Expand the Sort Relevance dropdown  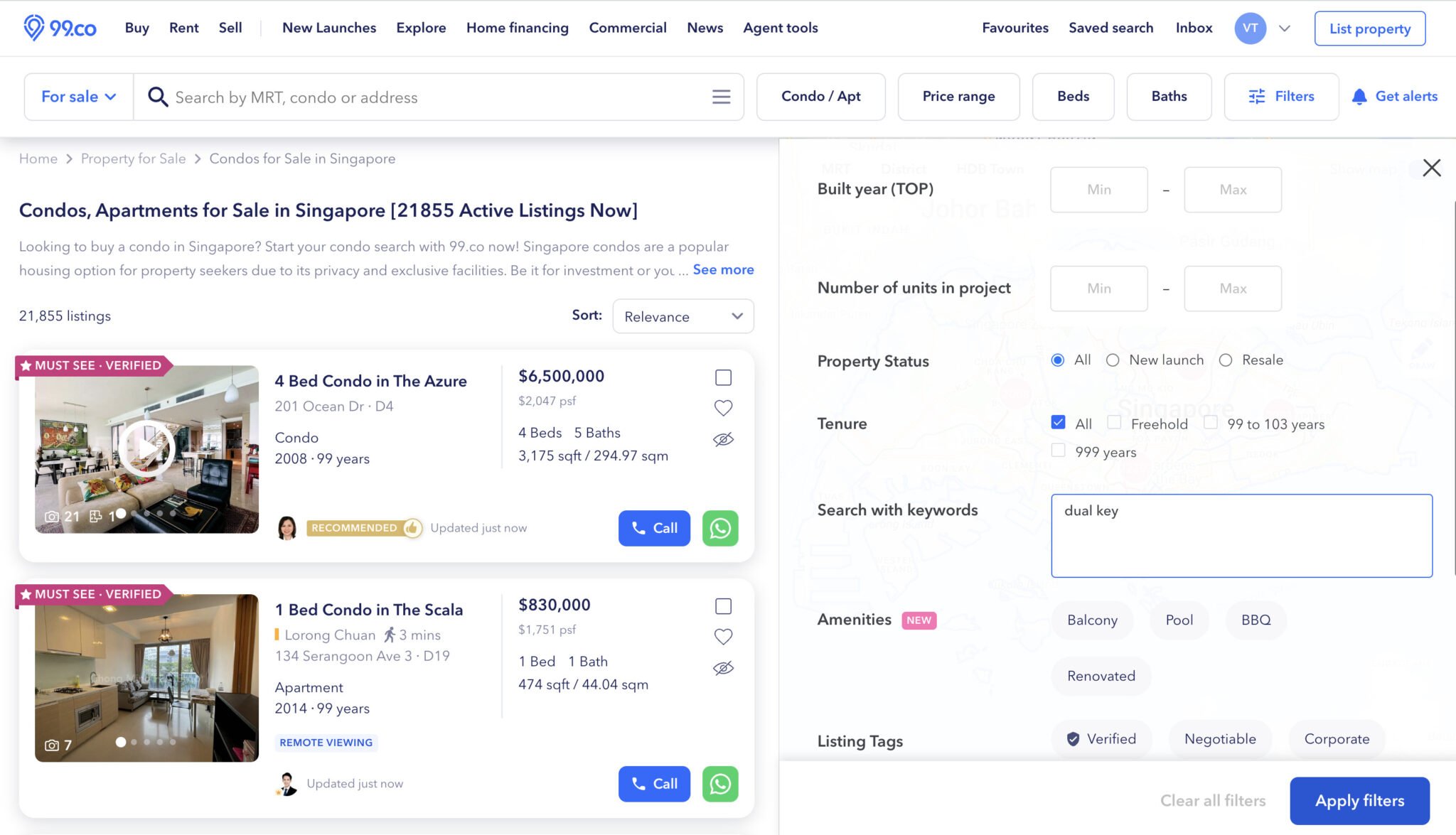pos(682,316)
